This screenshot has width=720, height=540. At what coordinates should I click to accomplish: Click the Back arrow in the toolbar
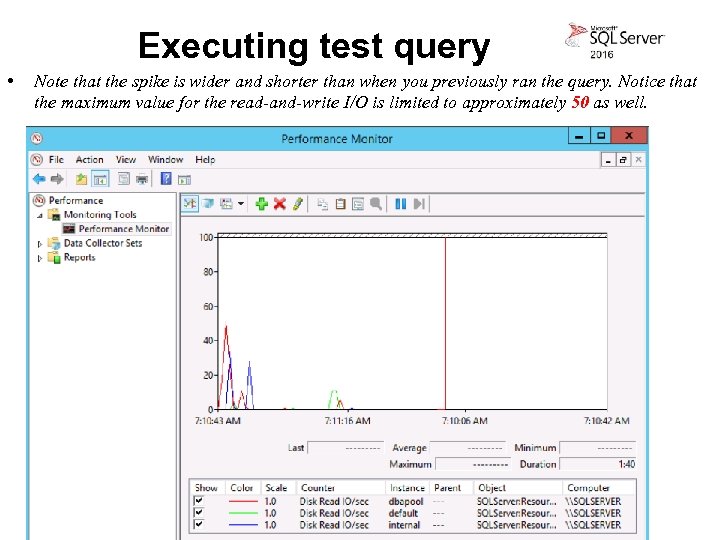(39, 179)
